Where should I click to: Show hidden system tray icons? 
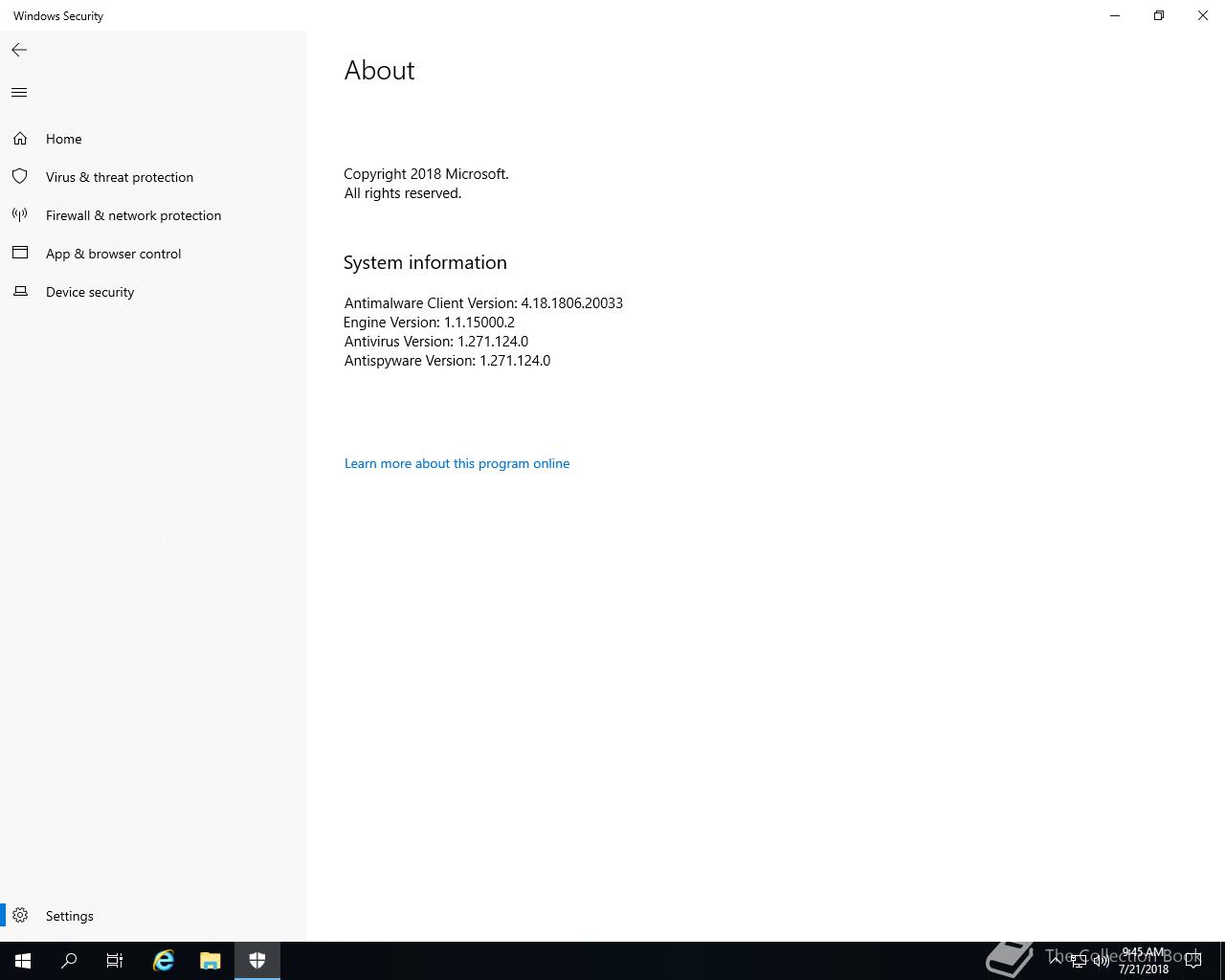pyautogui.click(x=1056, y=961)
